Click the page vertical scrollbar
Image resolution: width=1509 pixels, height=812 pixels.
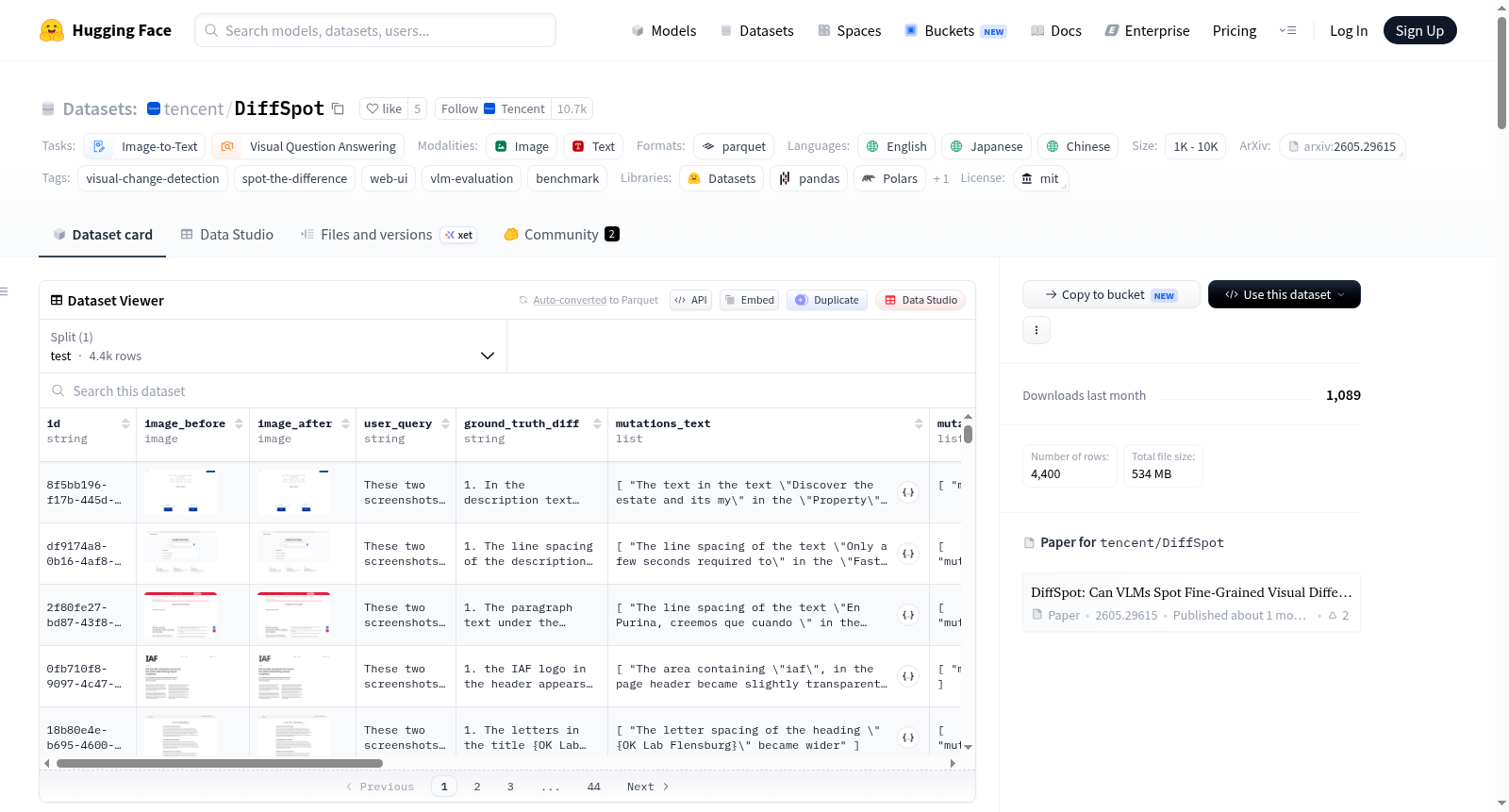click(x=1501, y=73)
